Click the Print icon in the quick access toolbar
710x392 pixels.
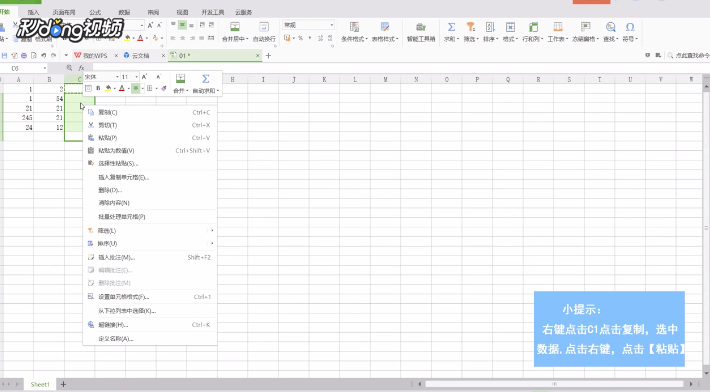(24, 55)
